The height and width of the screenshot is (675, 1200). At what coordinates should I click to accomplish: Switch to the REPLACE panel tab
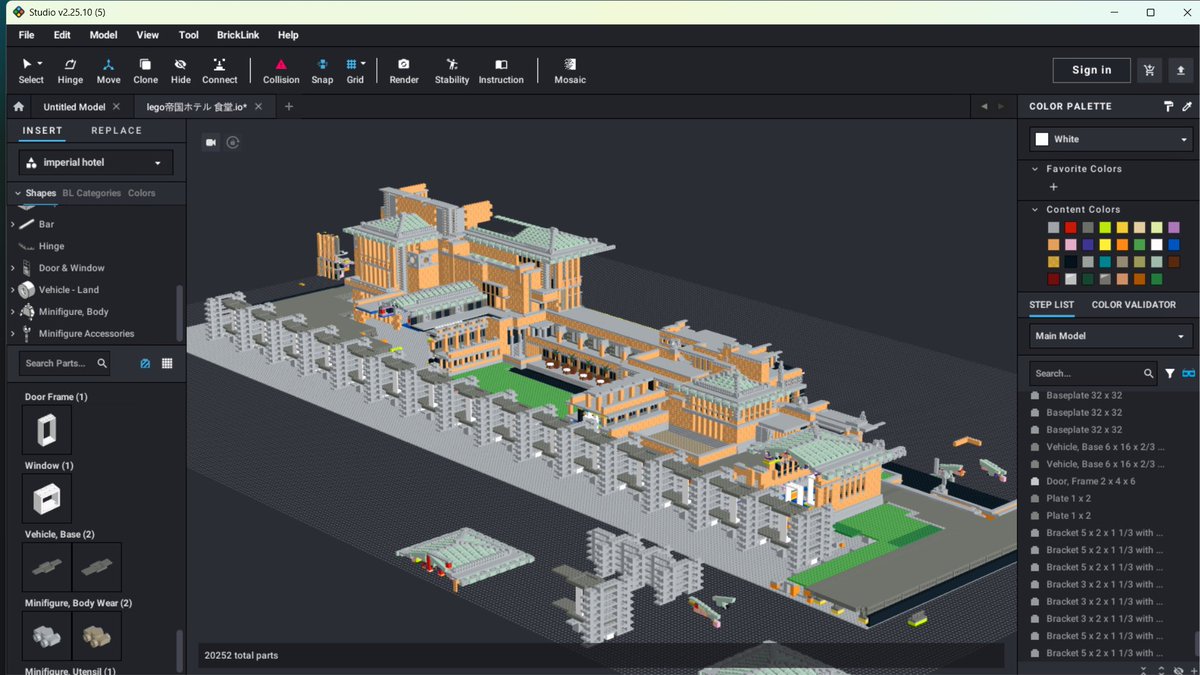(116, 131)
